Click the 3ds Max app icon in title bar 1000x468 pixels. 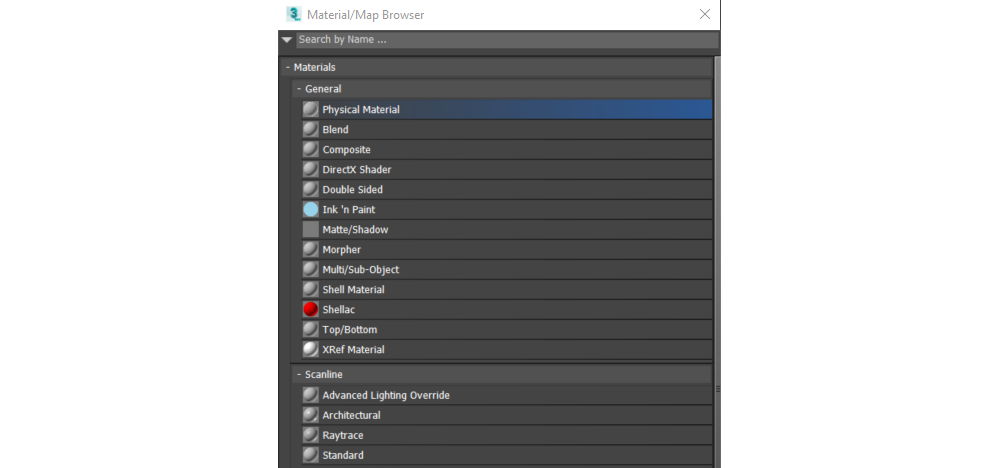click(x=294, y=14)
